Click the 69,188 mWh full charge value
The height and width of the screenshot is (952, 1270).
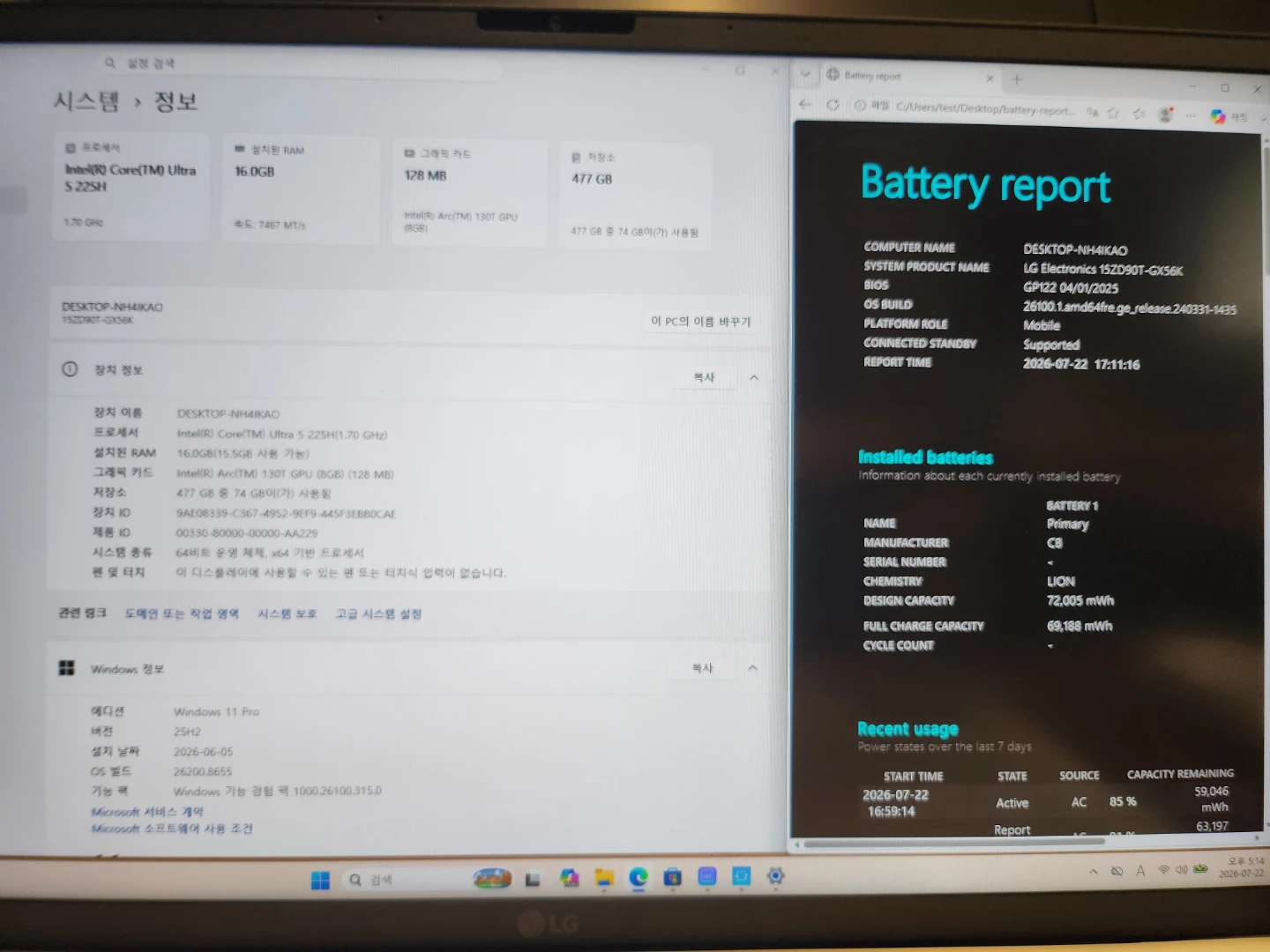[x=1079, y=626]
